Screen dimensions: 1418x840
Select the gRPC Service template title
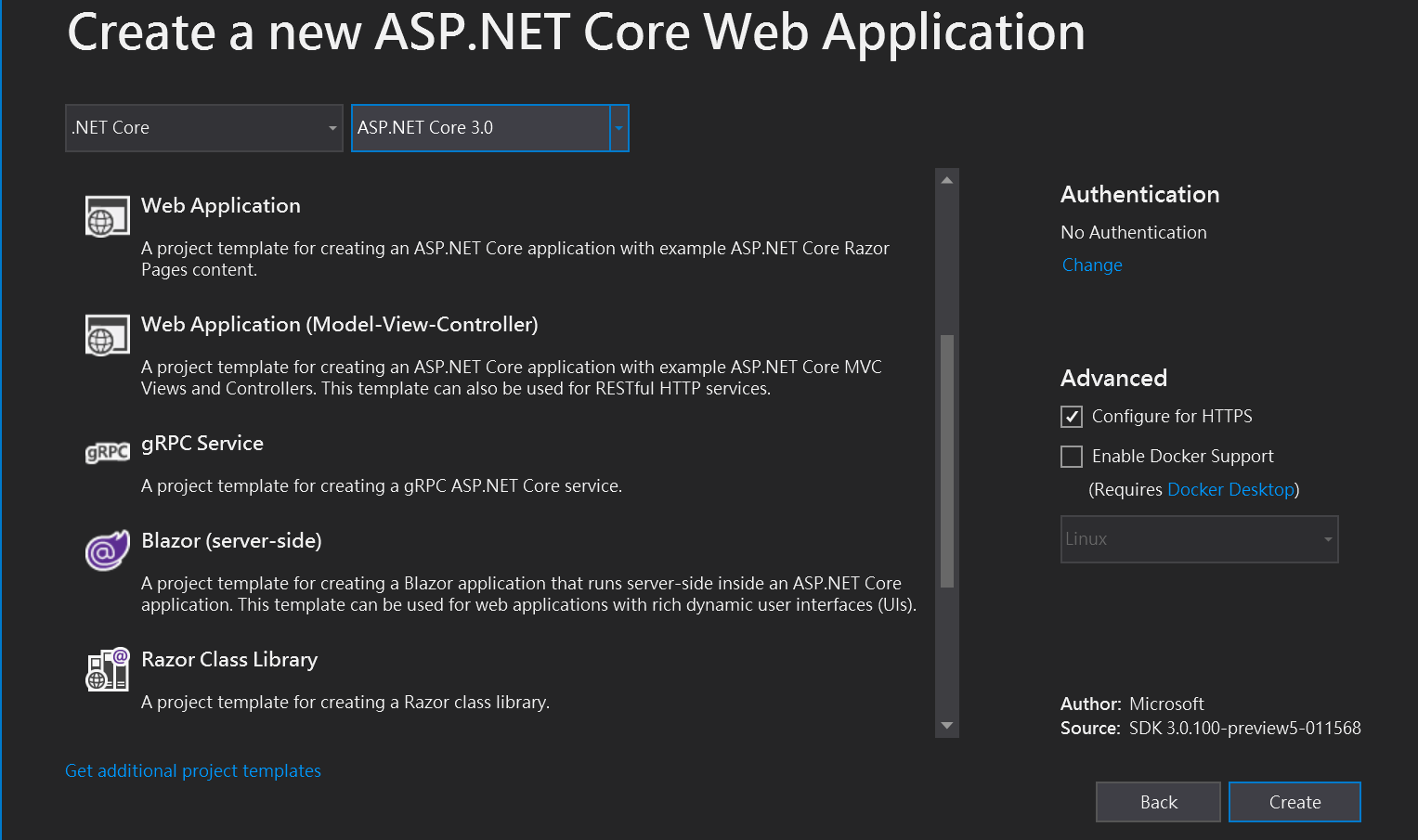point(202,444)
